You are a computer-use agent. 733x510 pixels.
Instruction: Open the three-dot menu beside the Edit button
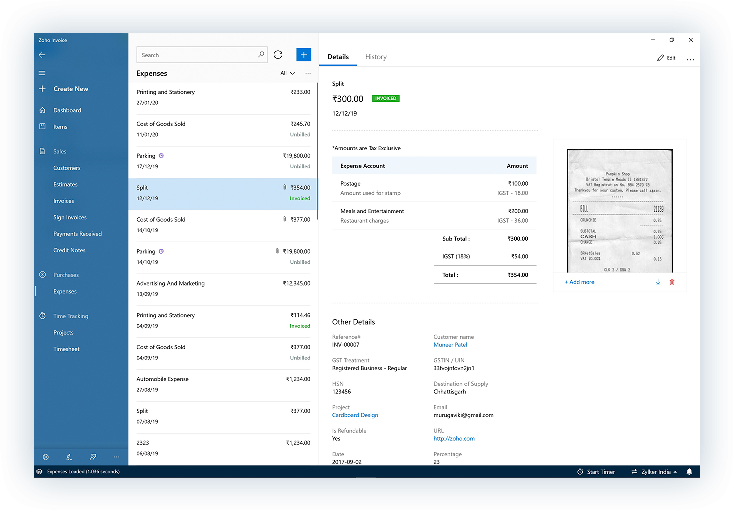tap(690, 58)
